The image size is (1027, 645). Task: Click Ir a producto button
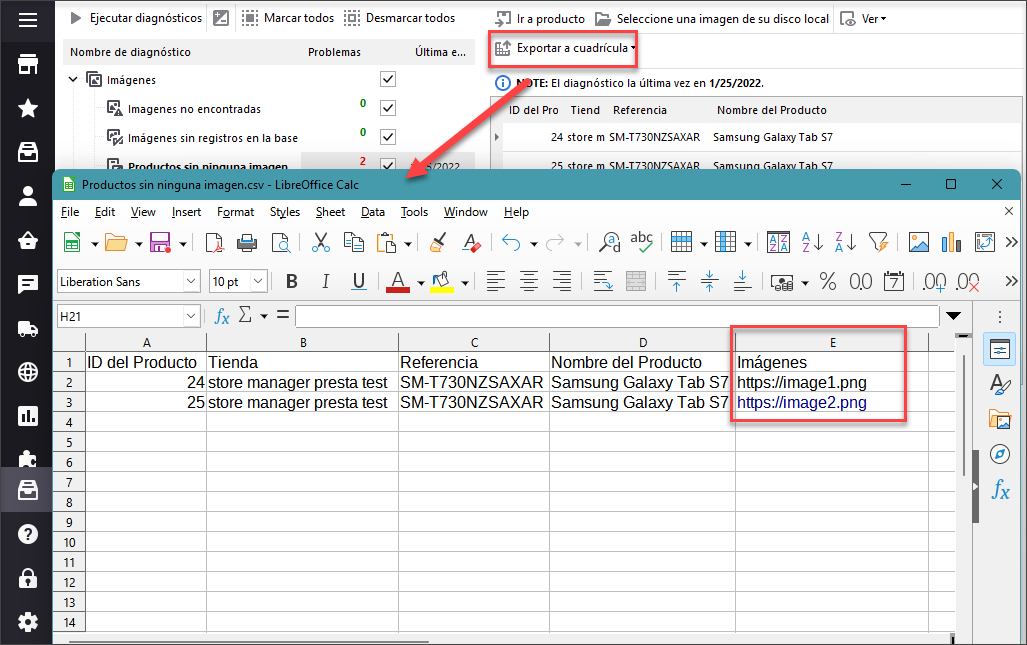540,19
